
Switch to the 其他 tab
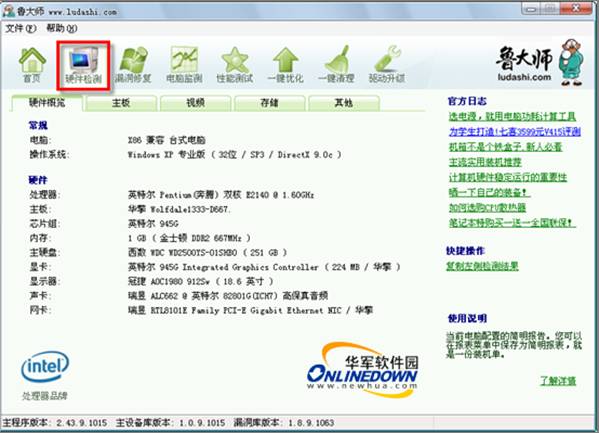[x=343, y=103]
